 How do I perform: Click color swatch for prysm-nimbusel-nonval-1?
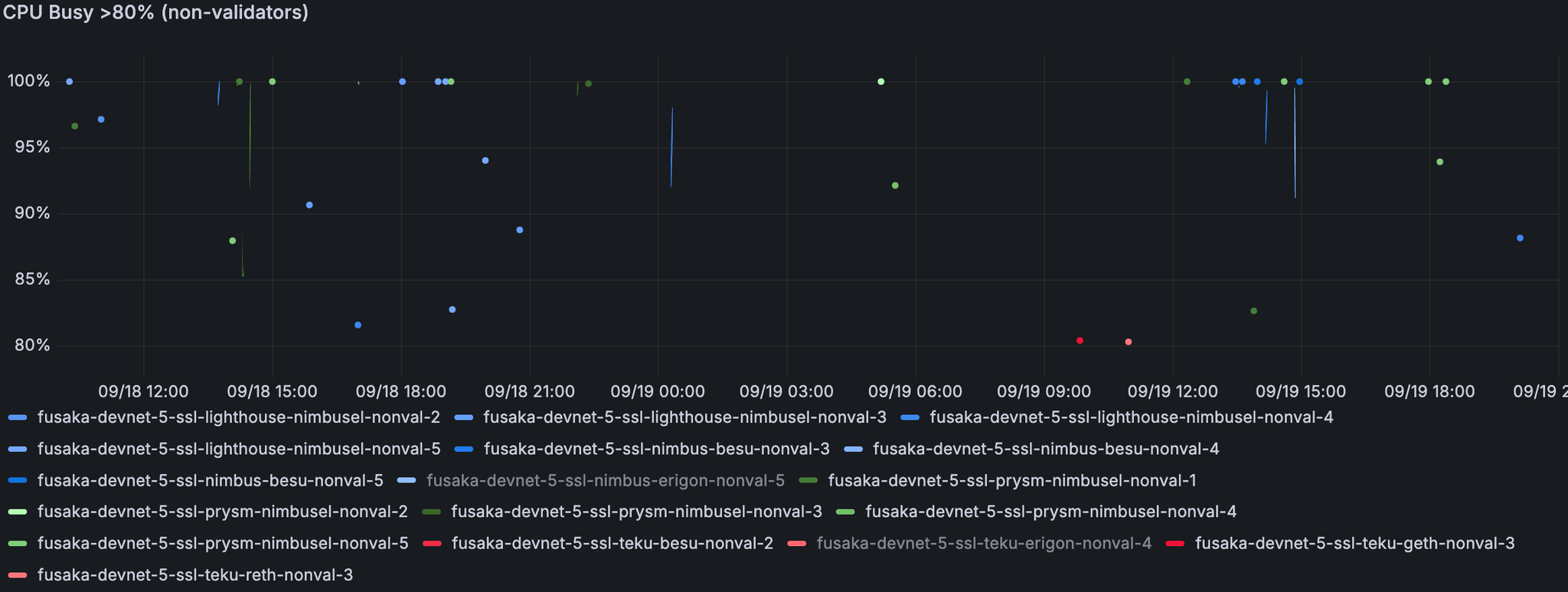[808, 481]
